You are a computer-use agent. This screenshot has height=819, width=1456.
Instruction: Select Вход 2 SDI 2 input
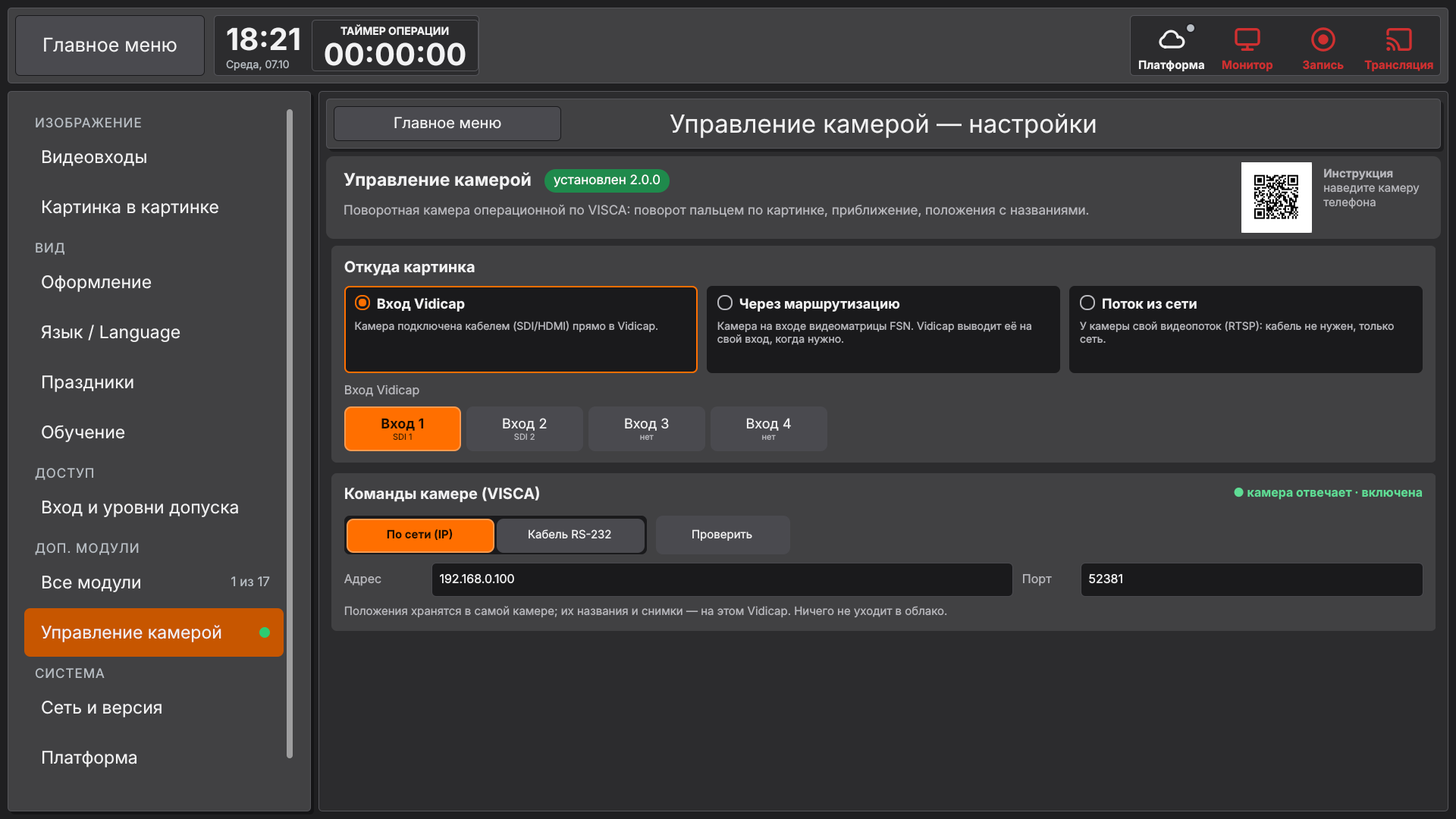click(524, 428)
